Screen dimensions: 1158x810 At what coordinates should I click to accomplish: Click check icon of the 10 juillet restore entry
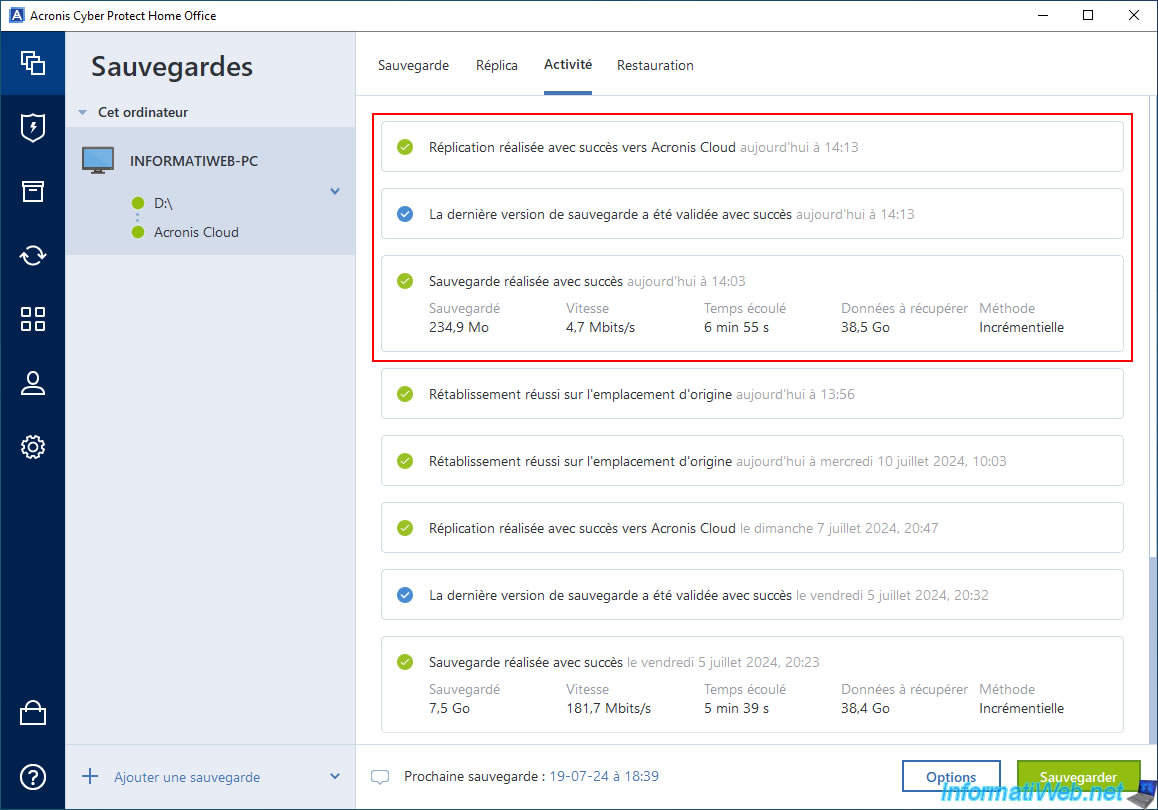point(405,461)
